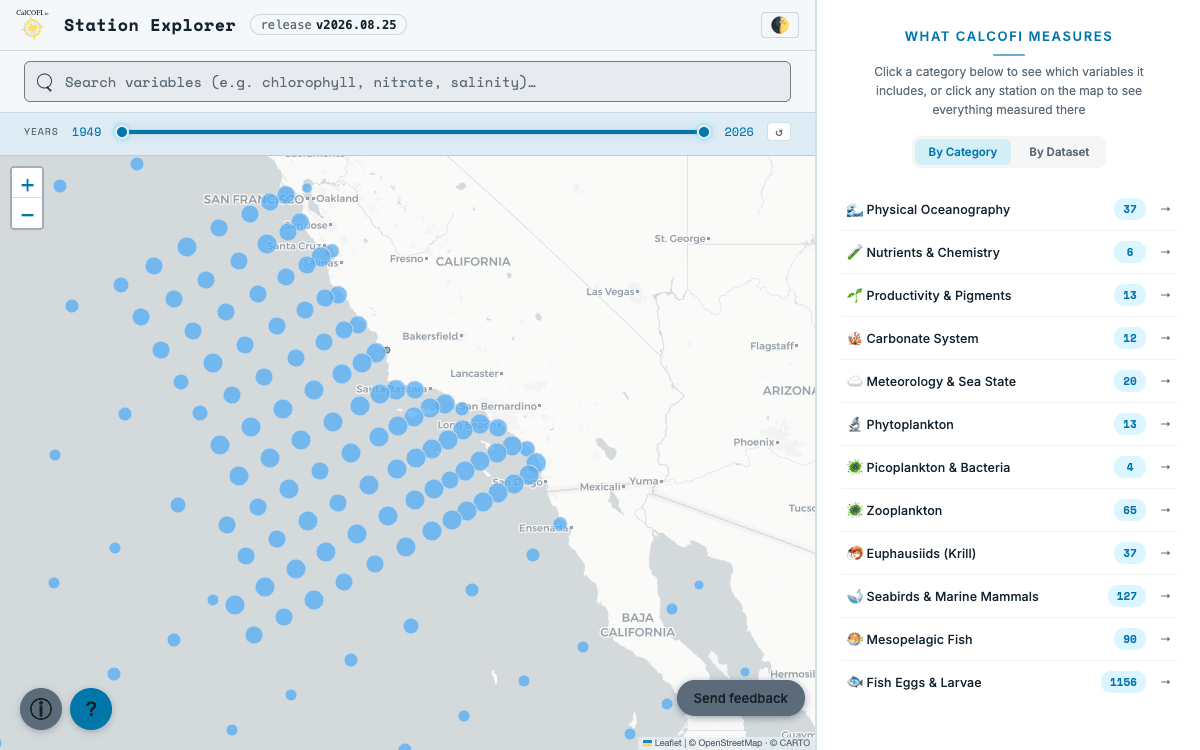Click the Euphausiids (Krill) shrimp icon
The width and height of the screenshot is (1200, 750).
pyautogui.click(x=854, y=554)
